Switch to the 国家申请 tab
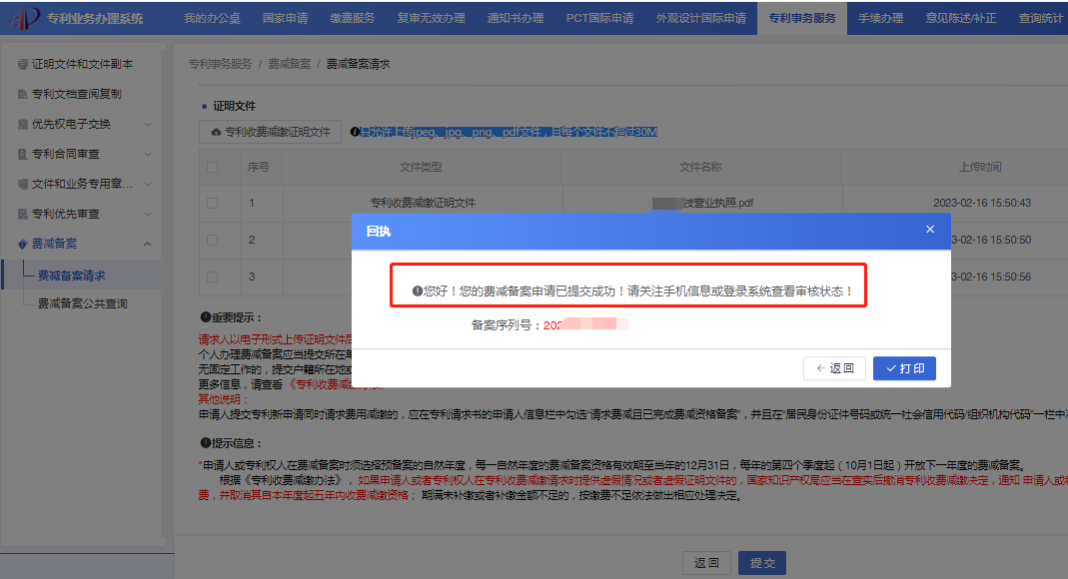 pyautogui.click(x=287, y=17)
